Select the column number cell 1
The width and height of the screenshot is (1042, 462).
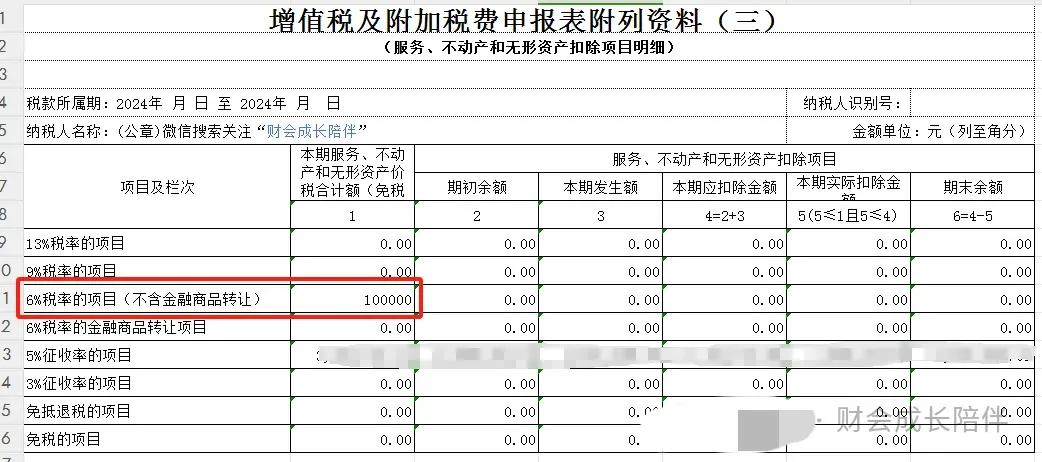coord(352,215)
